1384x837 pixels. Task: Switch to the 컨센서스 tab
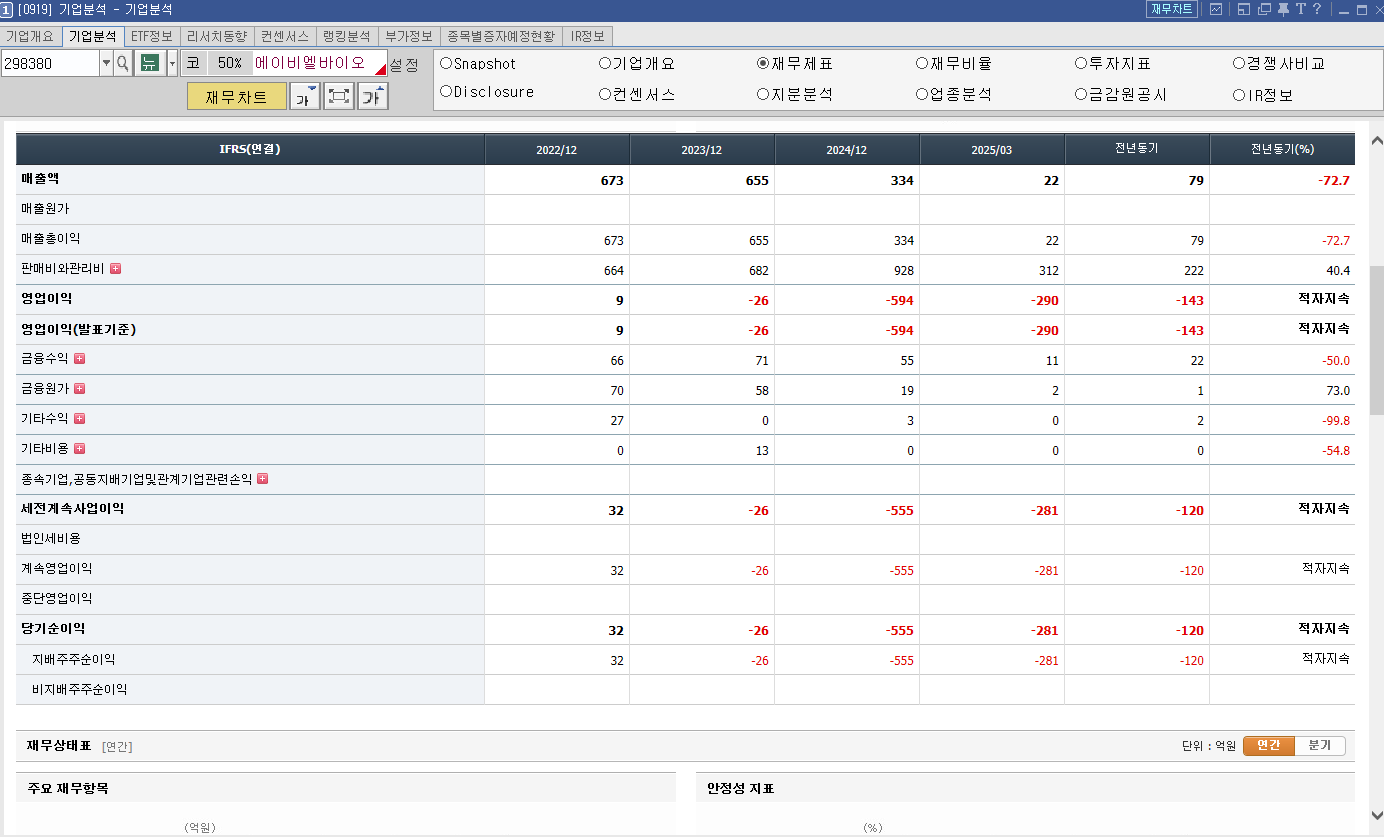285,36
